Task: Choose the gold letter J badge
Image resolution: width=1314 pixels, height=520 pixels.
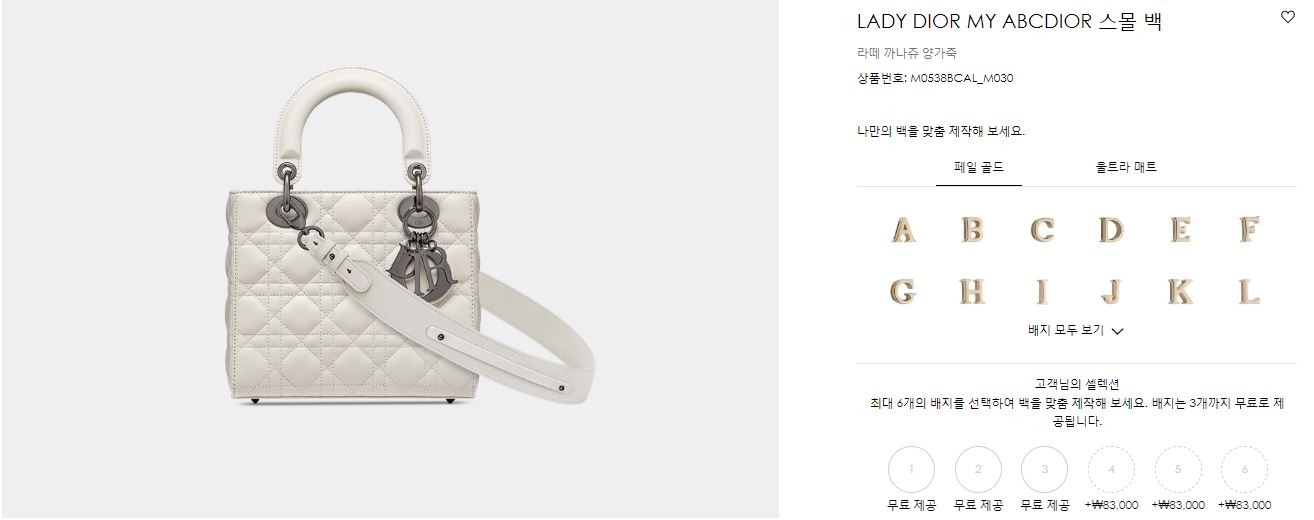Action: pos(1111,292)
